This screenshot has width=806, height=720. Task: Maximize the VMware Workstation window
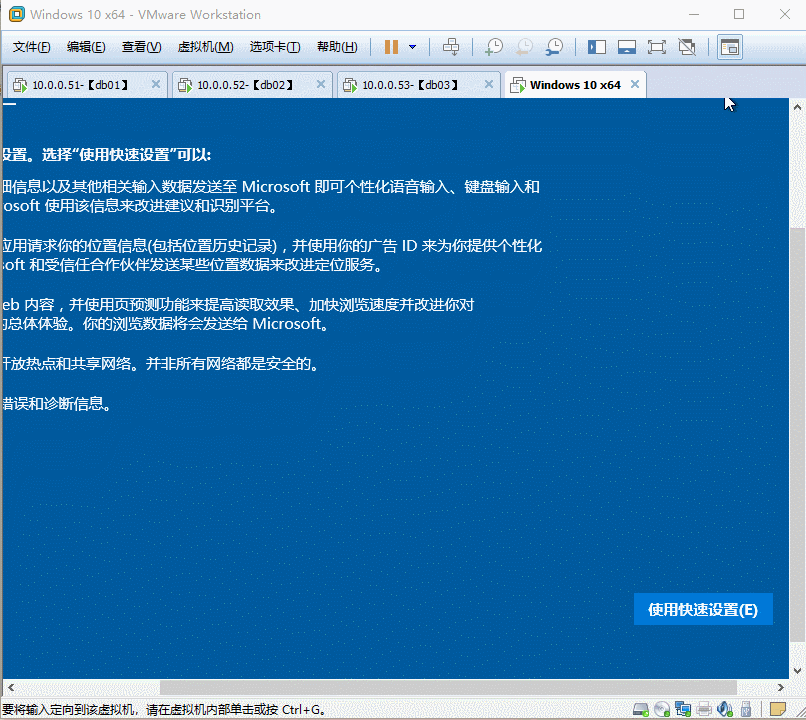pyautogui.click(x=739, y=14)
